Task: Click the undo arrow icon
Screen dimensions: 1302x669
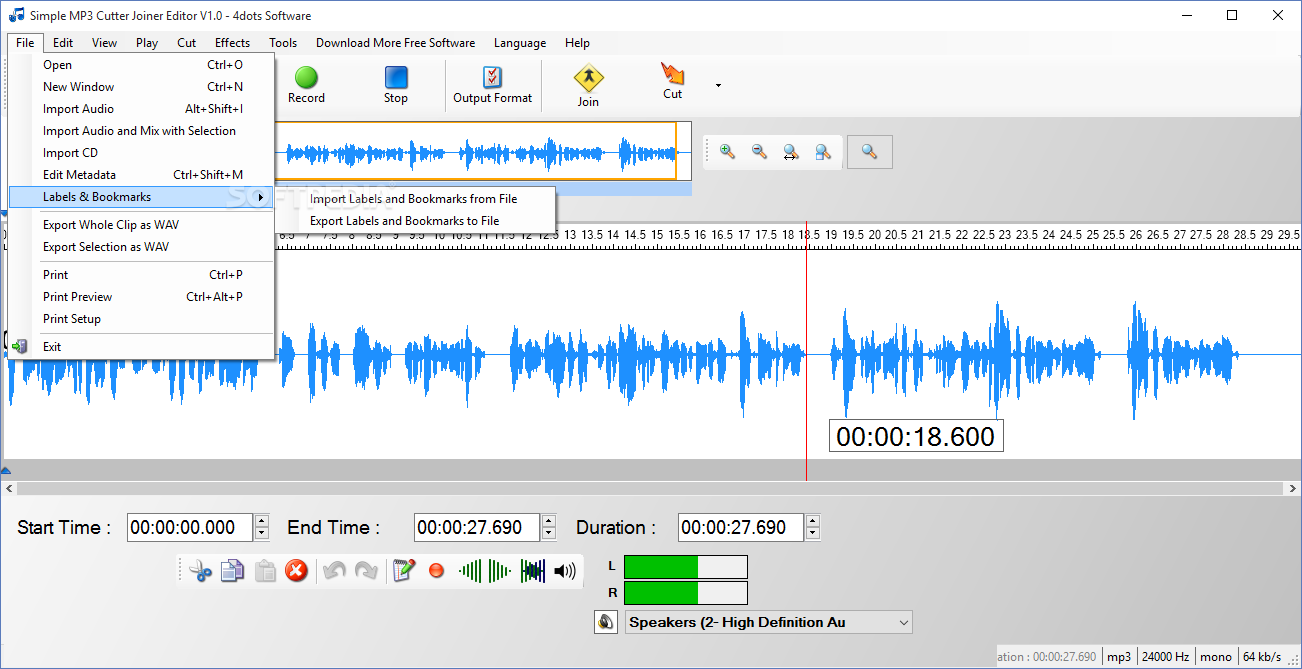Action: [335, 571]
